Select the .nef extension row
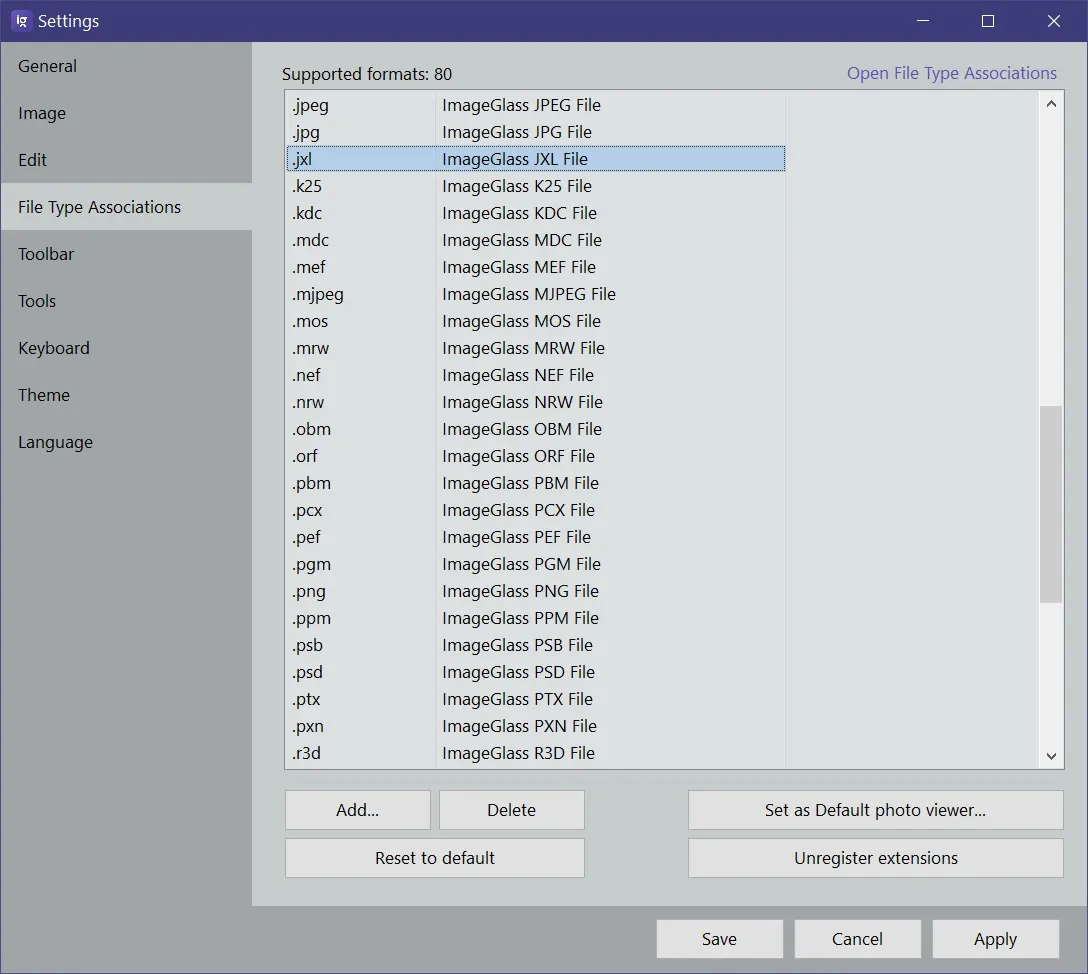This screenshot has height=974, width=1088. (x=536, y=375)
